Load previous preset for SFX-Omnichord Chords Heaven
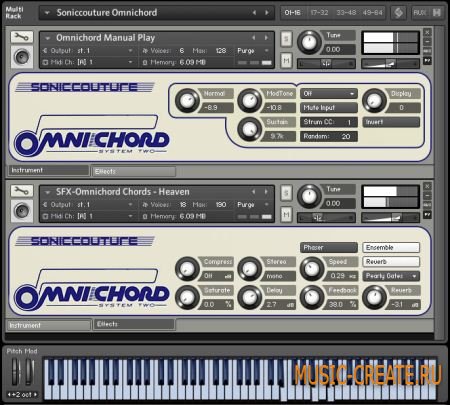 [254, 192]
